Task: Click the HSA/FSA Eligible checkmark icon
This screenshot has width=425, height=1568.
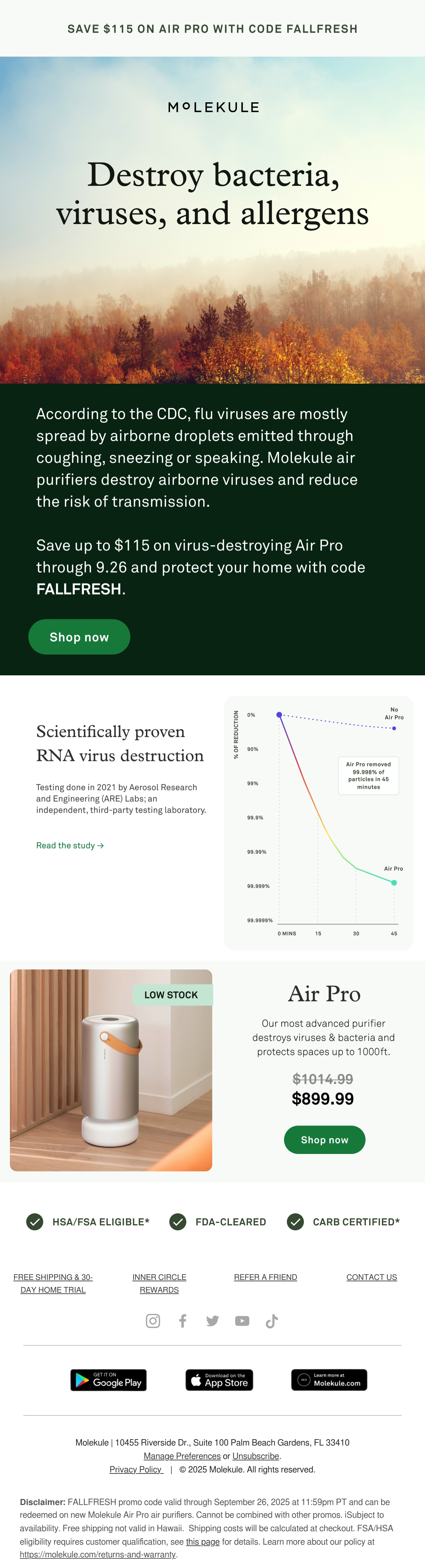Action: click(35, 1221)
